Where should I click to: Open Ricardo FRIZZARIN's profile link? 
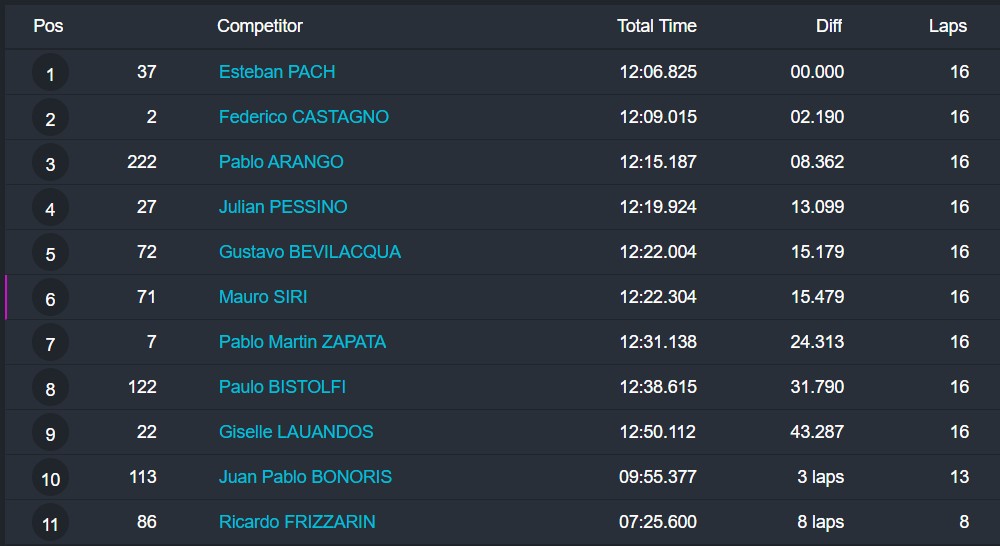tap(297, 522)
